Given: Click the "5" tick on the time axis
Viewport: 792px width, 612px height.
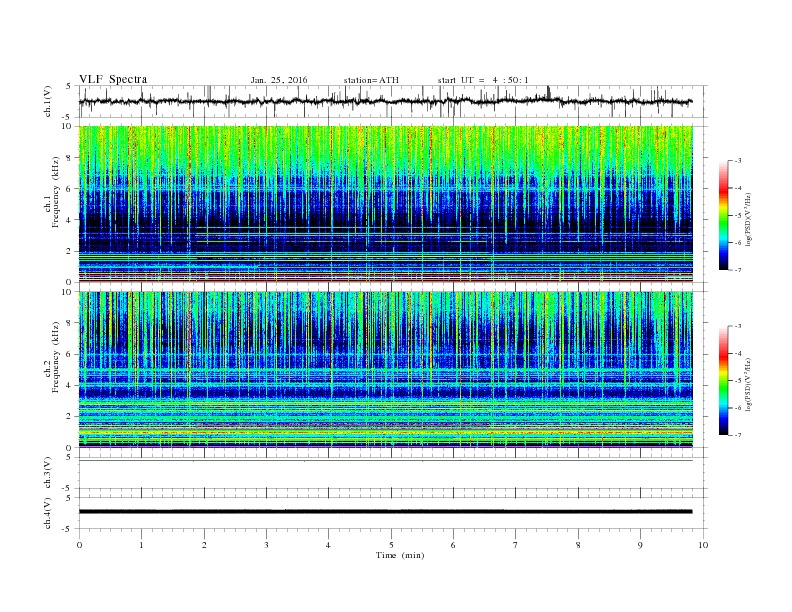Looking at the screenshot, I should point(391,545).
